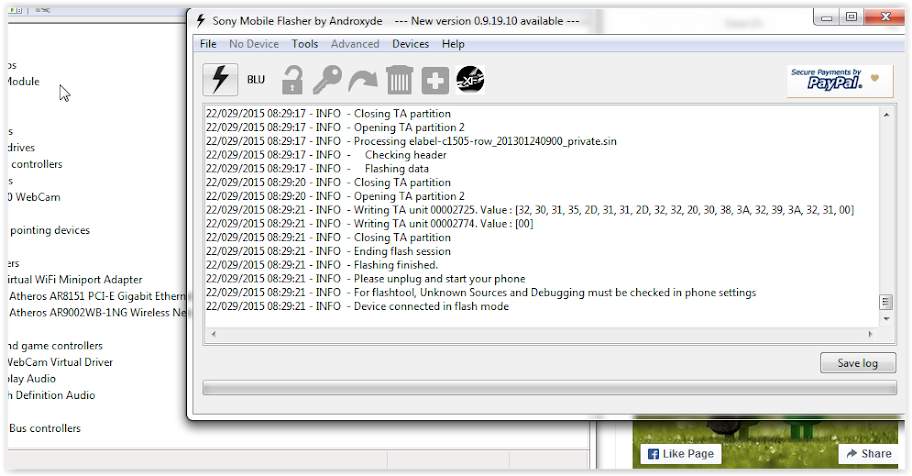The height and width of the screenshot is (476, 912).
Task: Select the 'Unknown Sources and Debugging' log line
Action: [x=481, y=293]
